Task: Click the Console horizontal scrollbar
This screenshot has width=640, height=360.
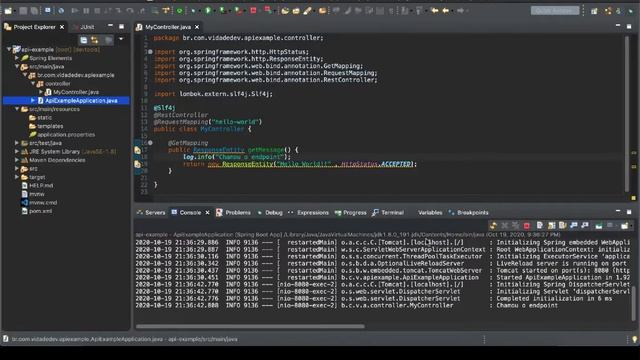Action: 250,326
